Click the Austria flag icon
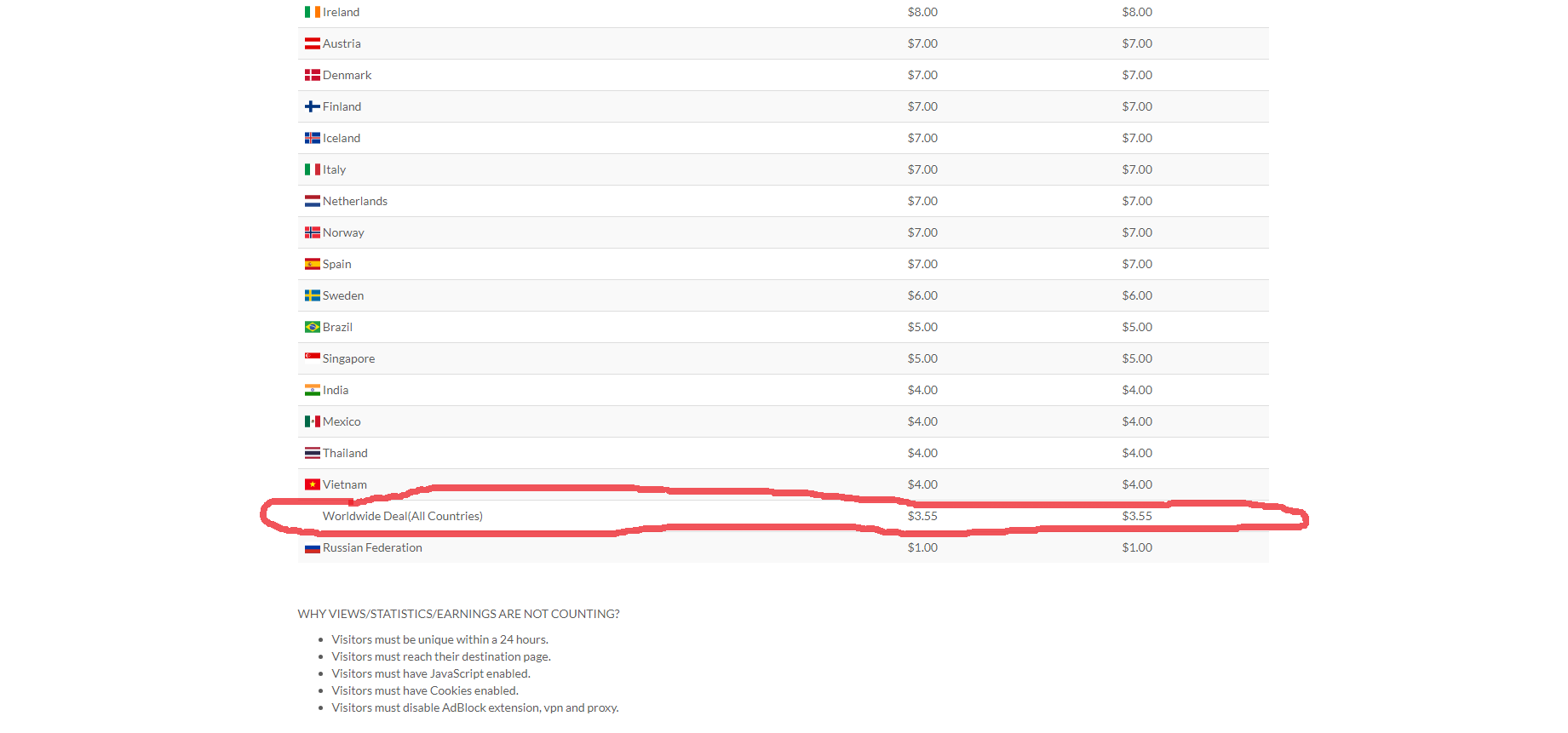 click(312, 43)
